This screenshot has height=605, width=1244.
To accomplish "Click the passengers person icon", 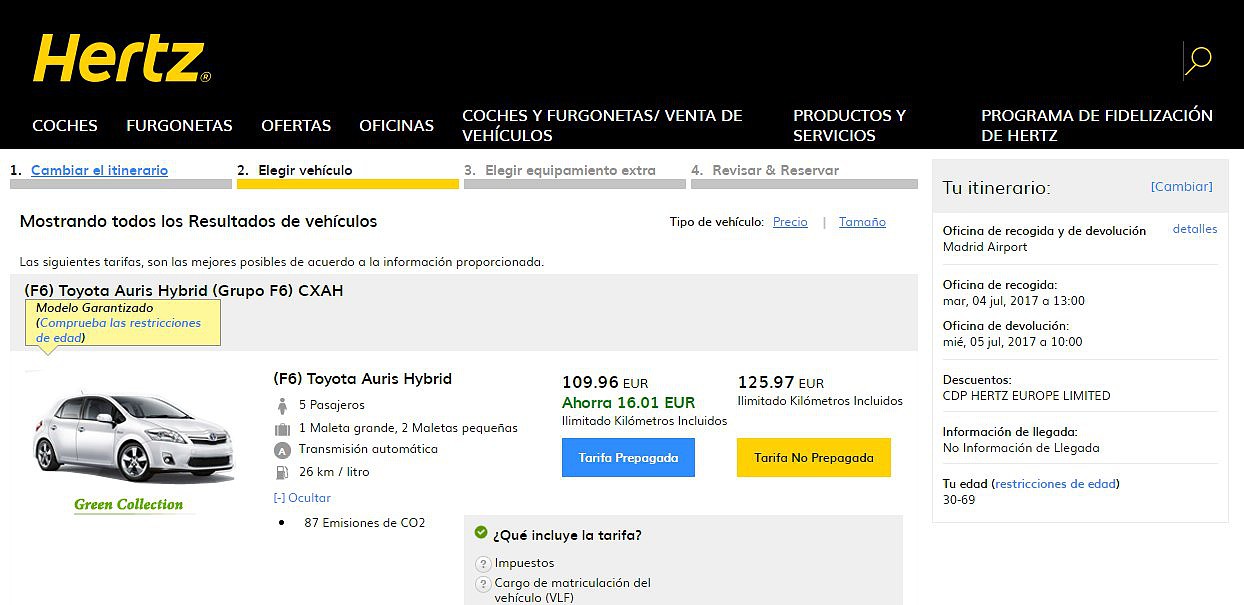I will point(282,406).
